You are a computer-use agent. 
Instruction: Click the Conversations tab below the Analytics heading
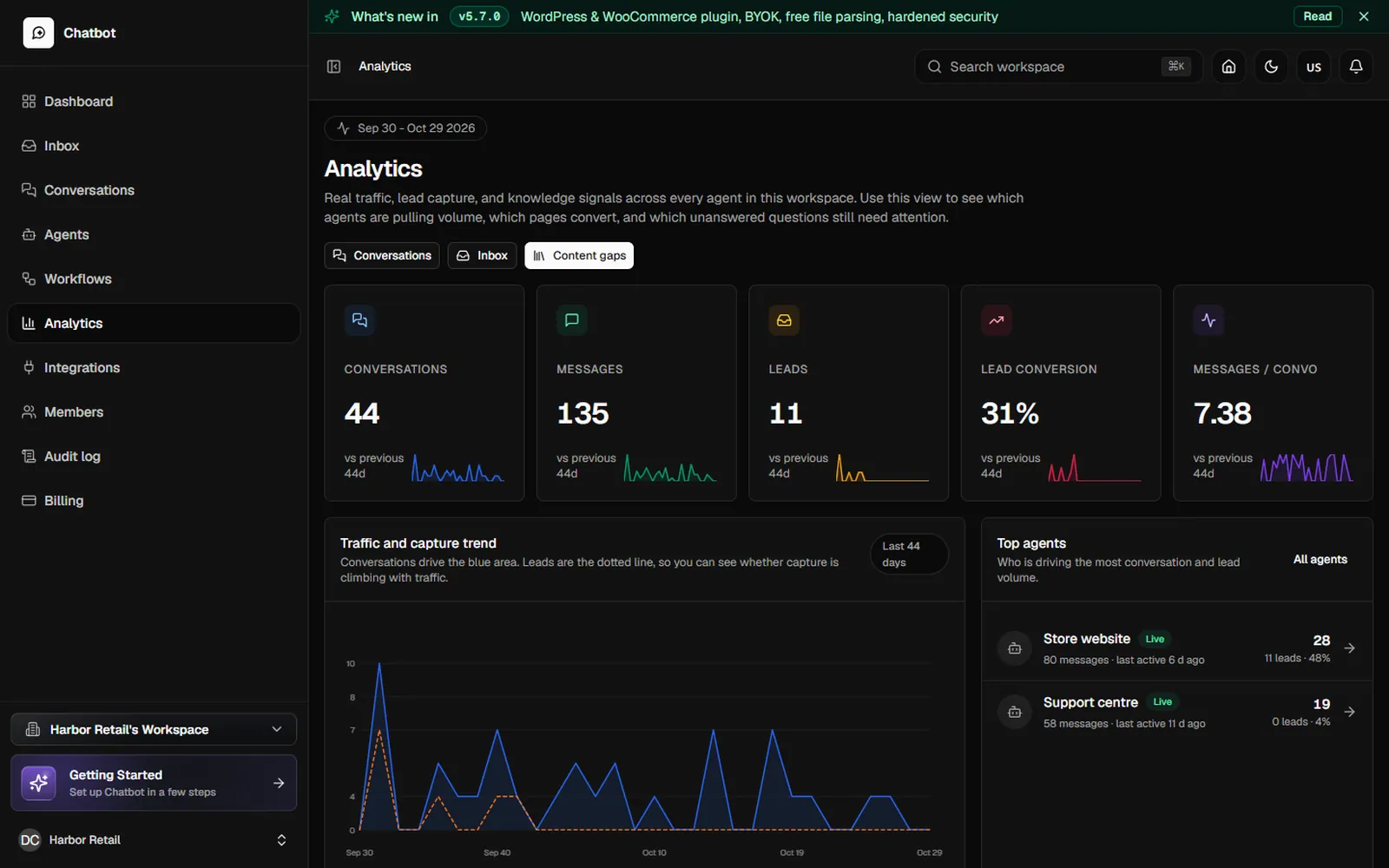coord(382,255)
